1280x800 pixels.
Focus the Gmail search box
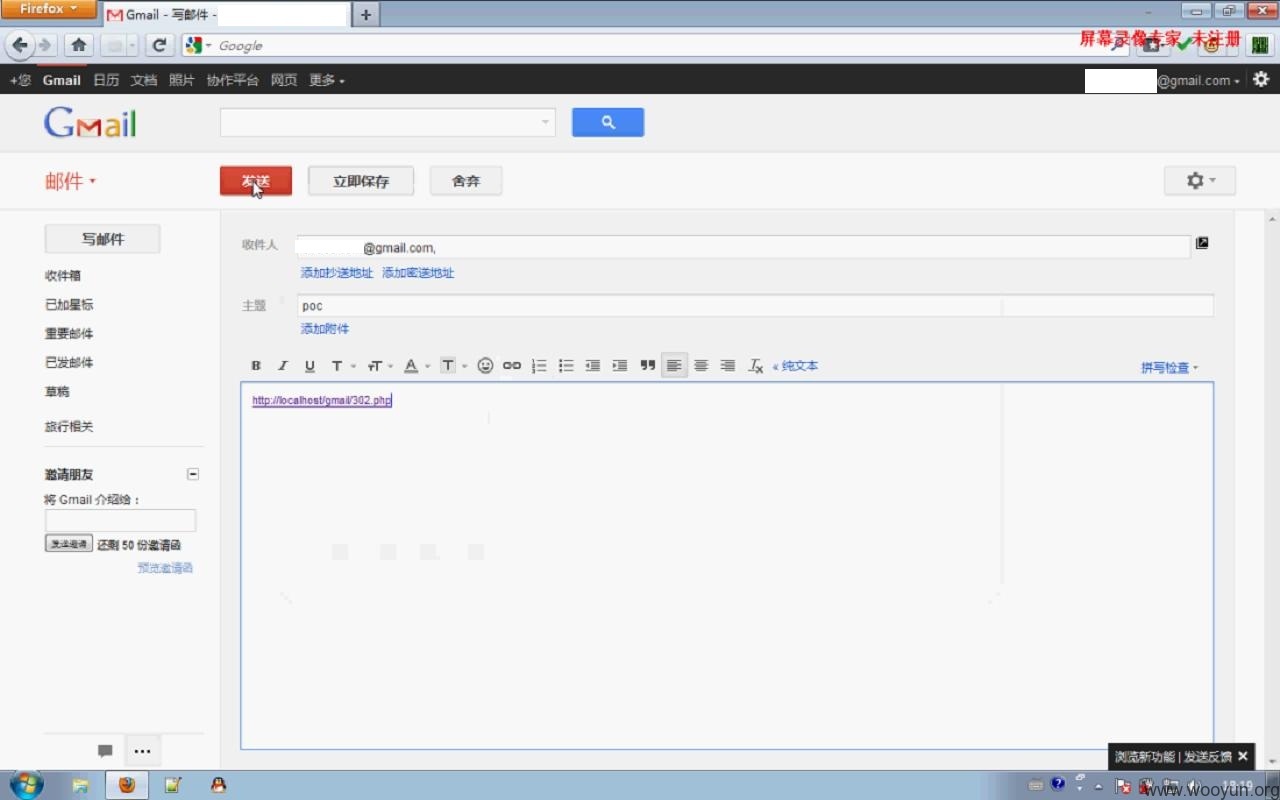[379, 122]
